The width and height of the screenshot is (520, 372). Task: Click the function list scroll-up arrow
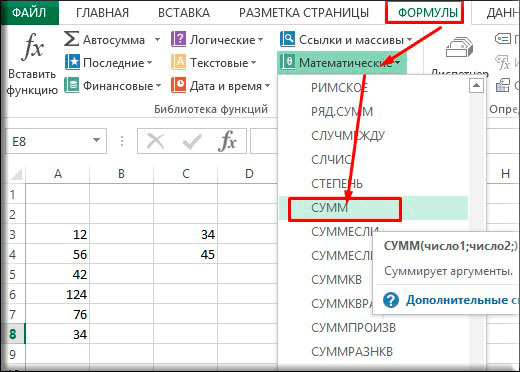tap(476, 86)
